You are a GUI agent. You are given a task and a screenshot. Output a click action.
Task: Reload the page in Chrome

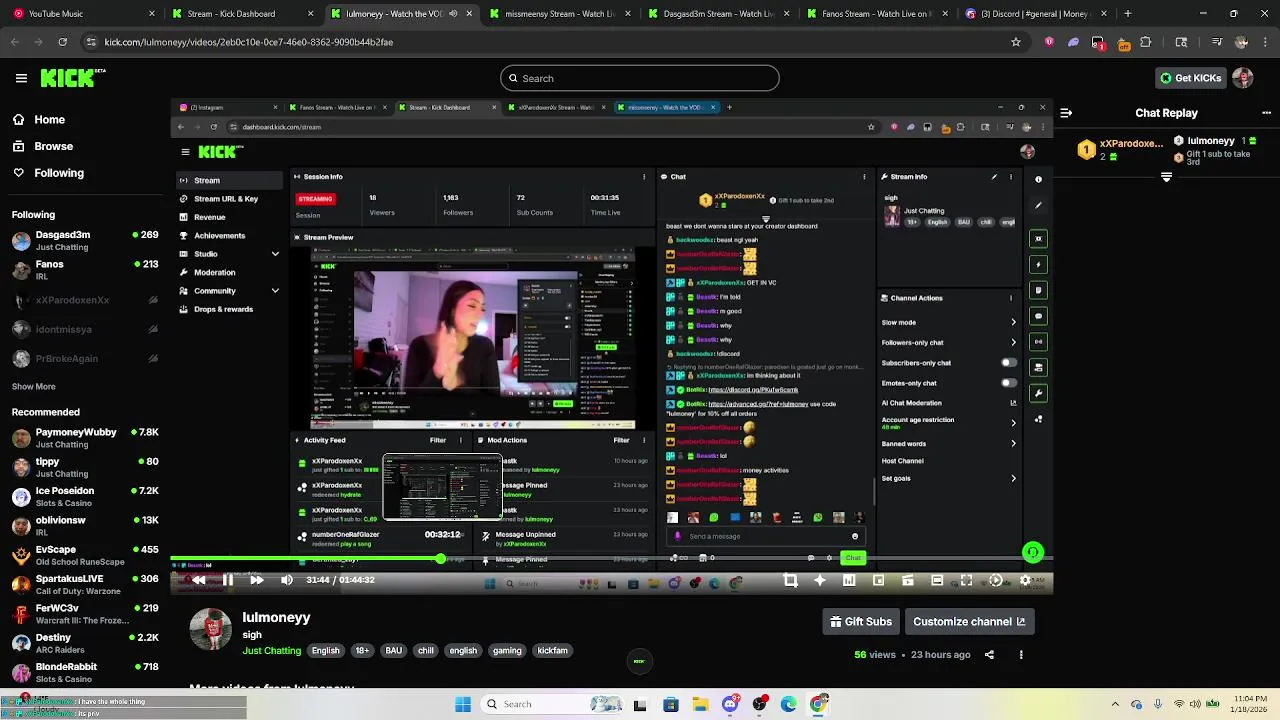[62, 42]
